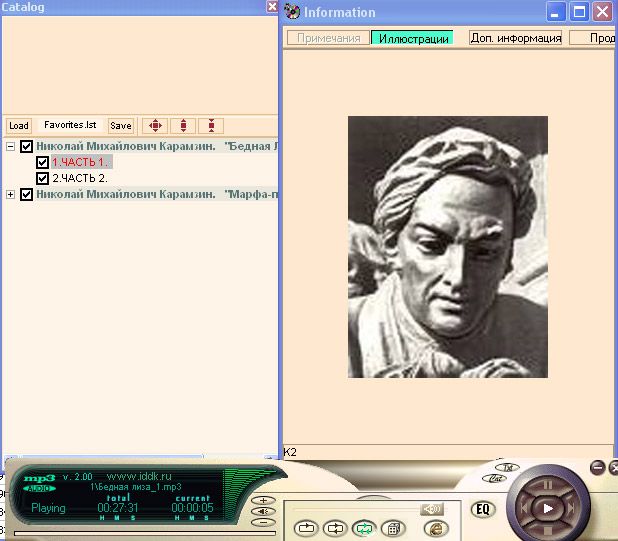Switch to the Примечания tab
The width and height of the screenshot is (618, 541).
tap(327, 38)
